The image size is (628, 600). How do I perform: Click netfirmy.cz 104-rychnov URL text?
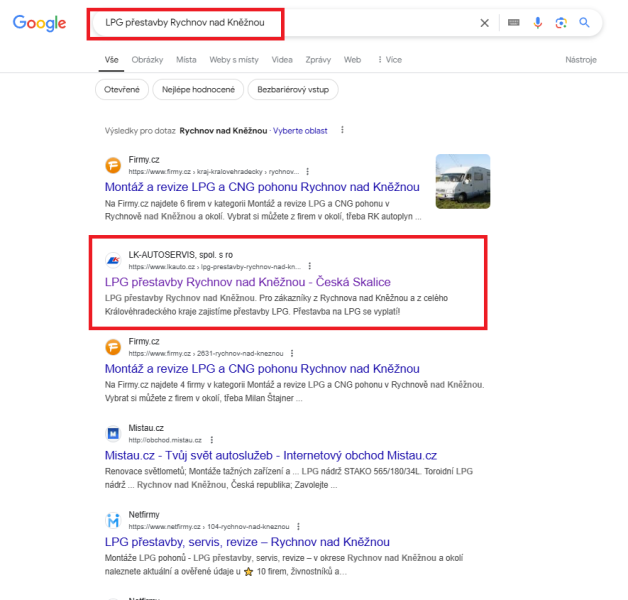[x=209, y=526]
